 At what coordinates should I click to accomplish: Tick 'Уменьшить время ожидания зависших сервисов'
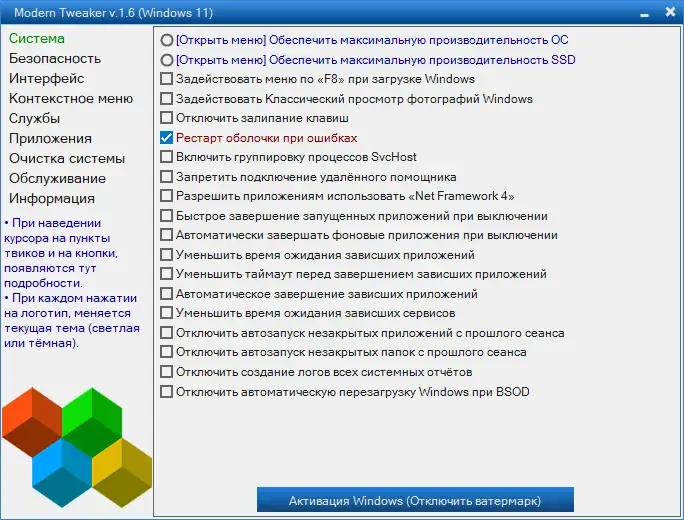pyautogui.click(x=166, y=313)
